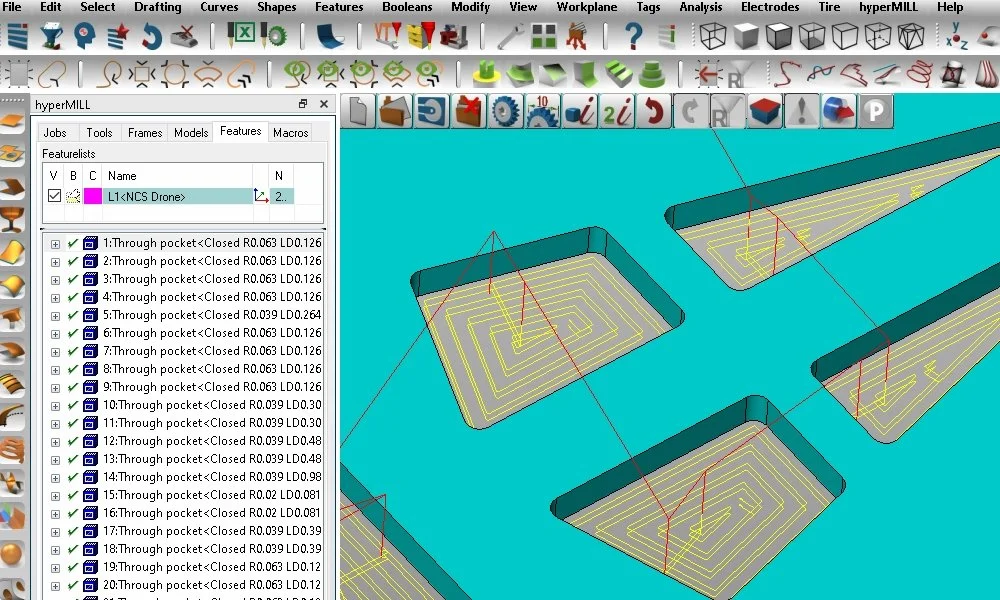1000x600 pixels.
Task: Click the Name column header
Action: click(177, 175)
